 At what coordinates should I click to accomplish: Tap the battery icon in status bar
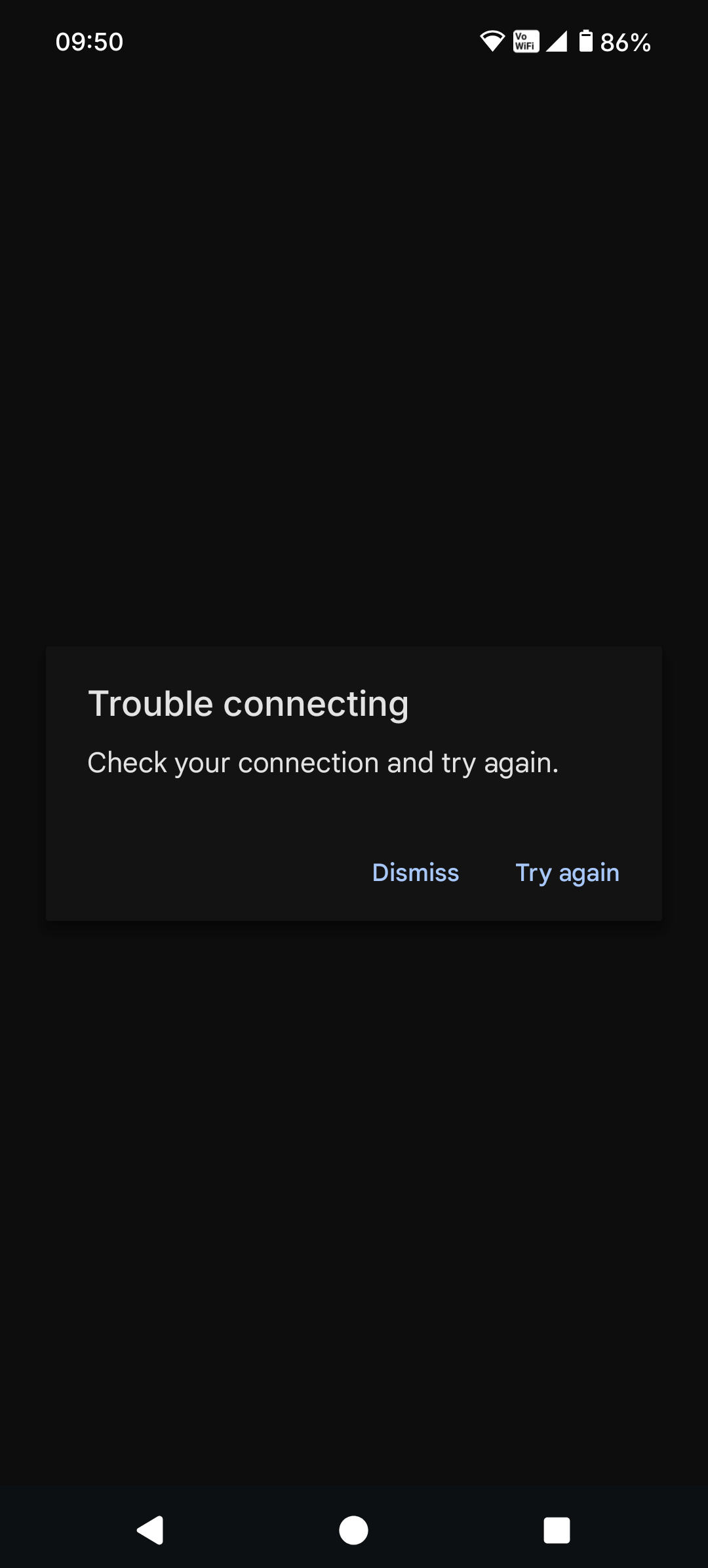pos(586,41)
